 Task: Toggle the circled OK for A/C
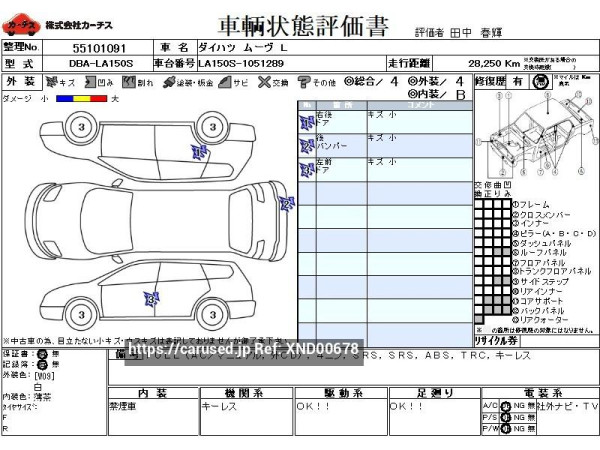pos(506,406)
